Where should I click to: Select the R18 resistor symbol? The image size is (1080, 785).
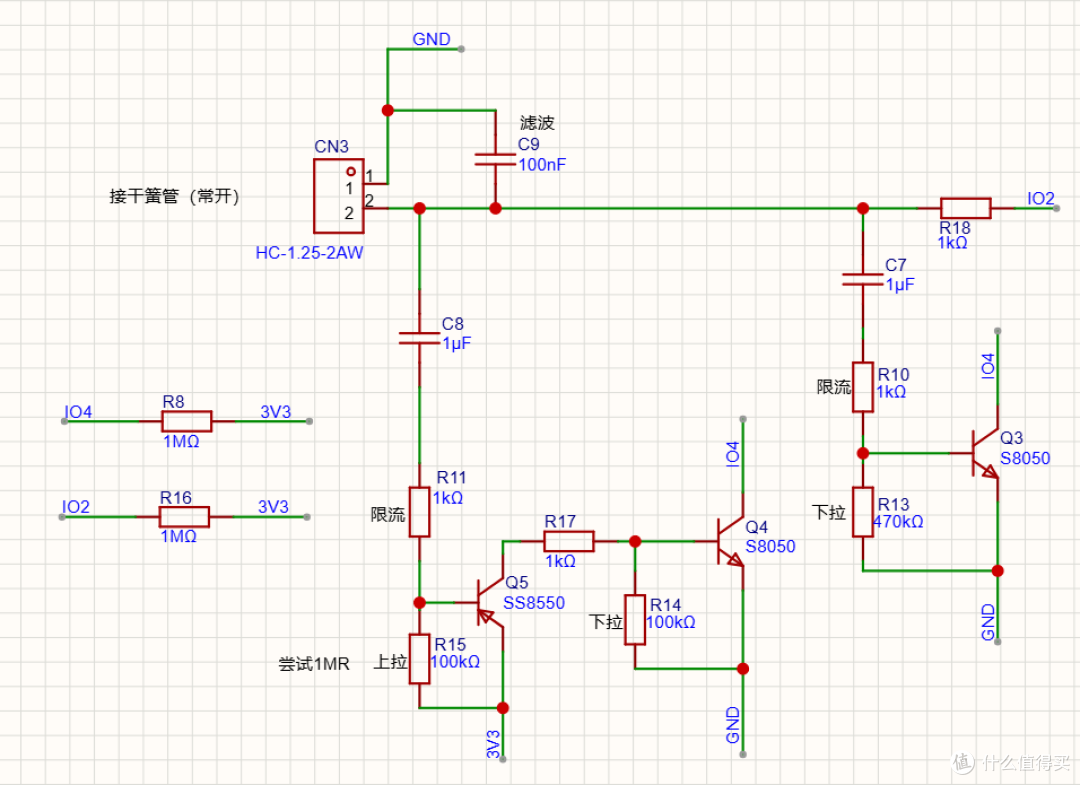pos(965,208)
